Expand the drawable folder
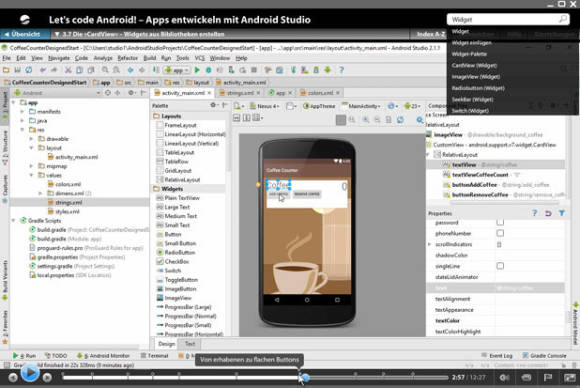580x388 pixels. pos(31,139)
